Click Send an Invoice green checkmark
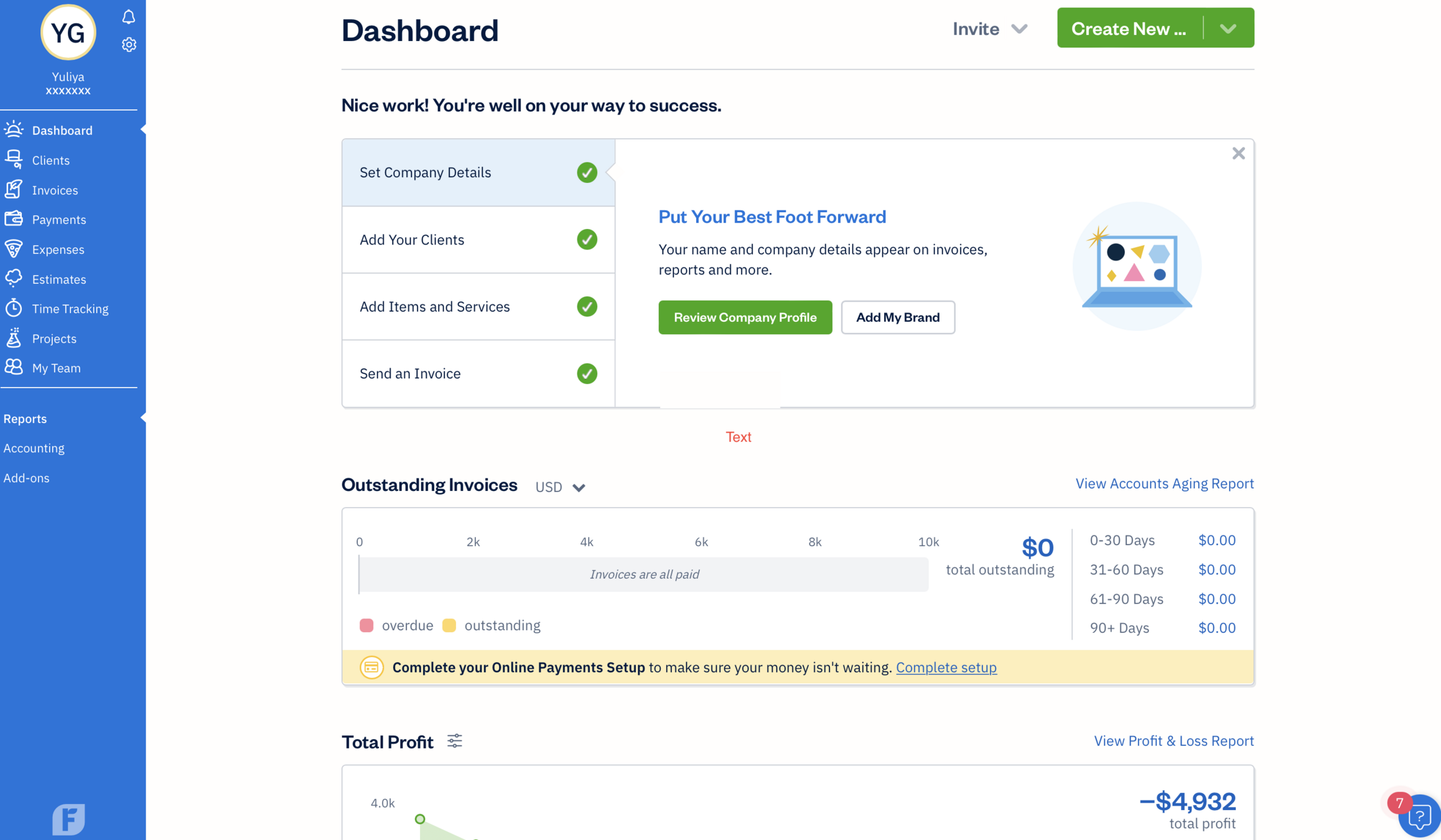The width and height of the screenshot is (1441, 840). [x=586, y=373]
